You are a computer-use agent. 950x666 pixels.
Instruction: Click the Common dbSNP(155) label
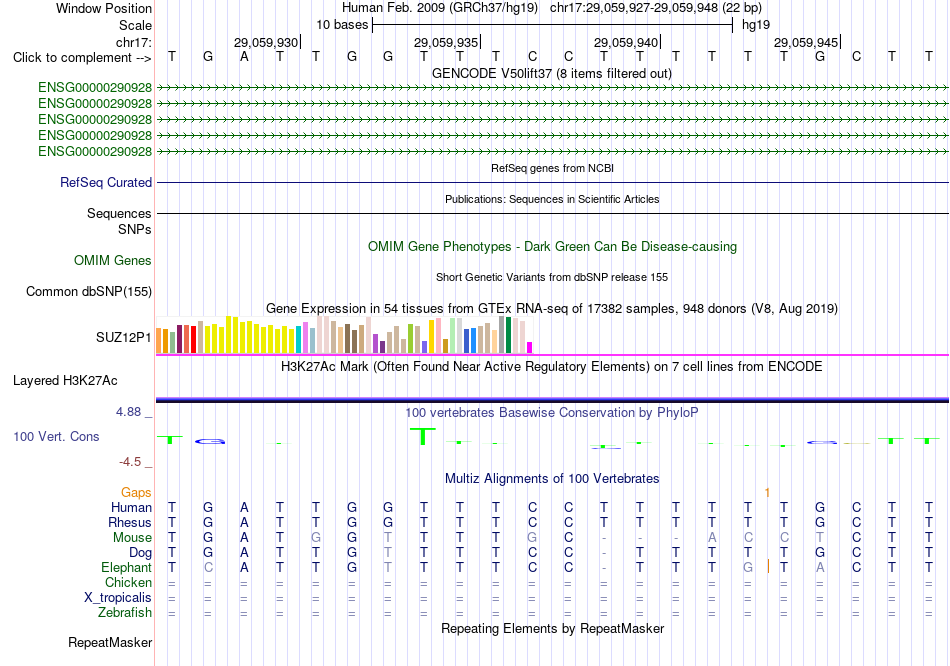tap(89, 291)
